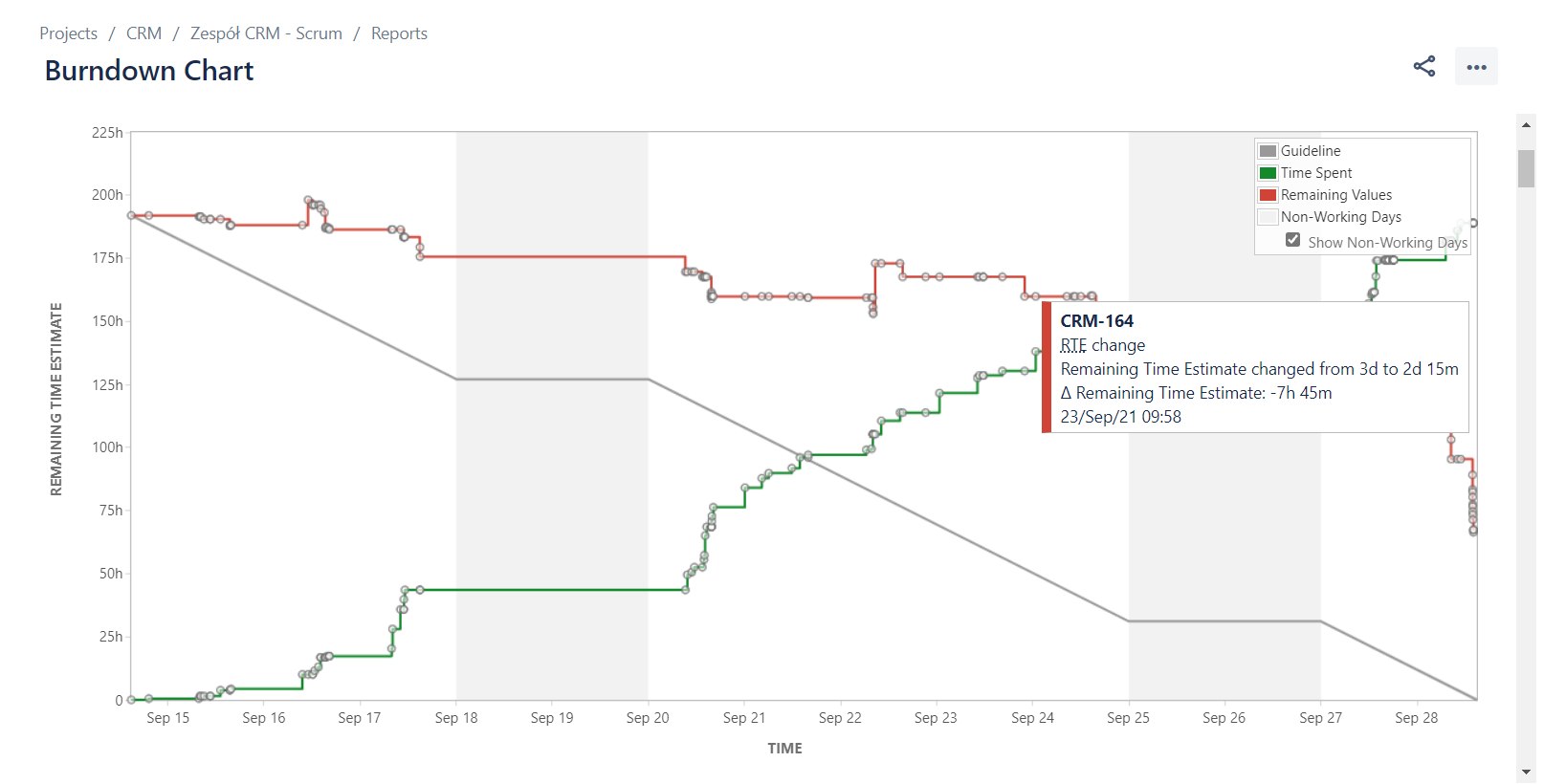Click the red RTE change marker in tooltip

(1047, 367)
